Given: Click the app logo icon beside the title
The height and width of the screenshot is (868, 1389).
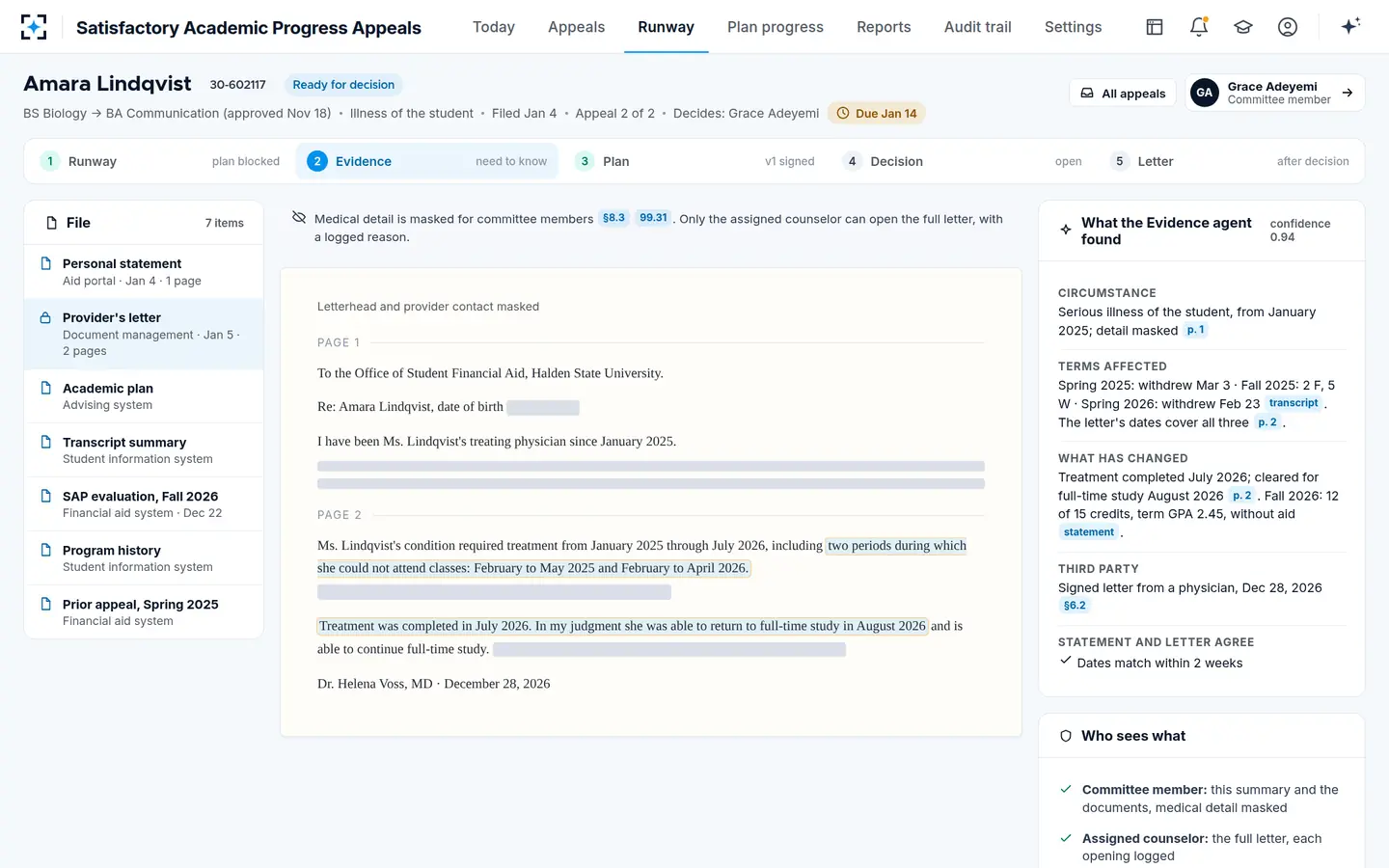Looking at the screenshot, I should 34,27.
